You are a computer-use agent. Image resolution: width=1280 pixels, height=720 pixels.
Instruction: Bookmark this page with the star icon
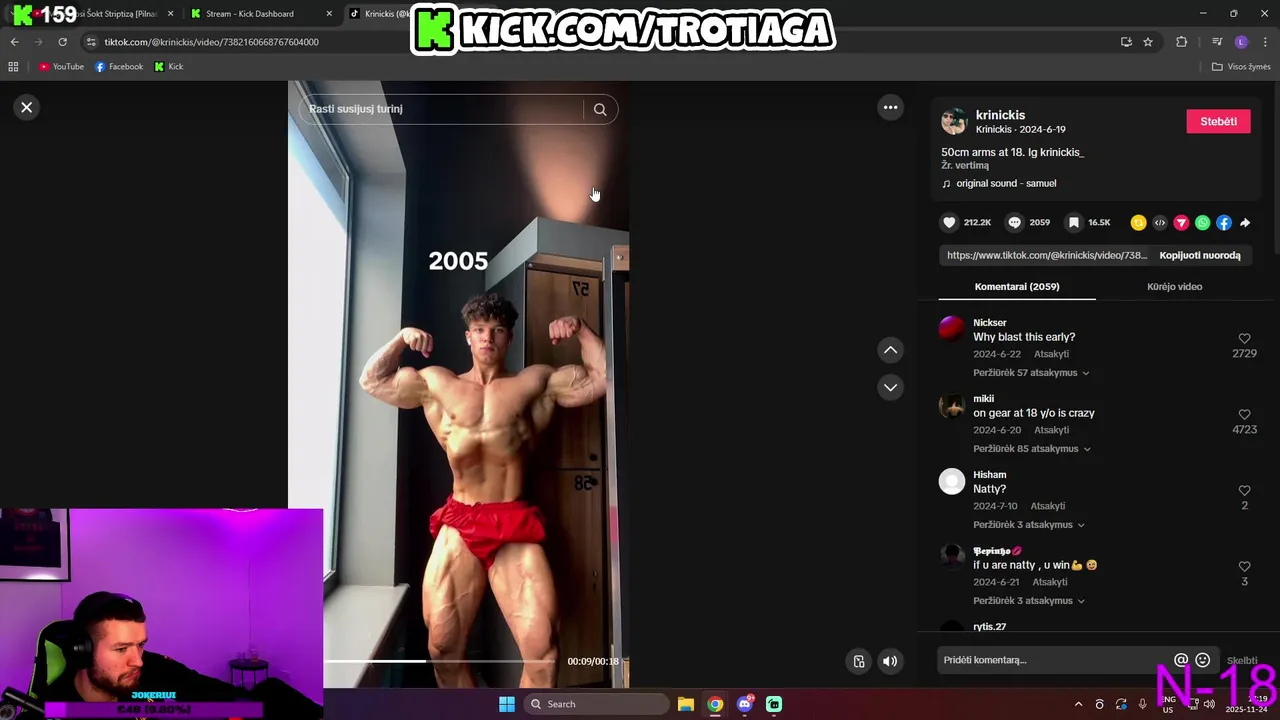(x=1148, y=42)
